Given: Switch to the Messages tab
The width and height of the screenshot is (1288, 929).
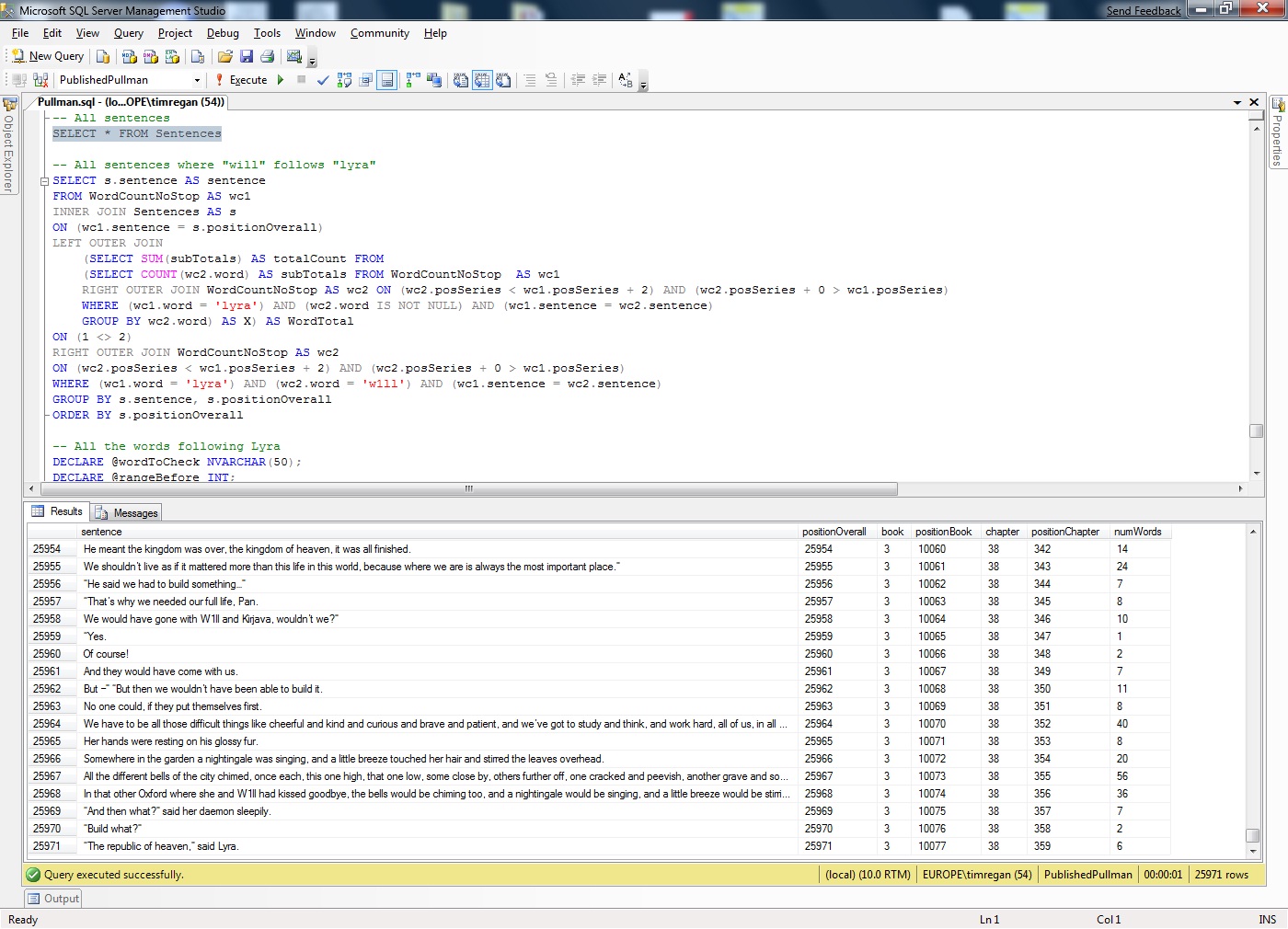Looking at the screenshot, I should (x=127, y=513).
